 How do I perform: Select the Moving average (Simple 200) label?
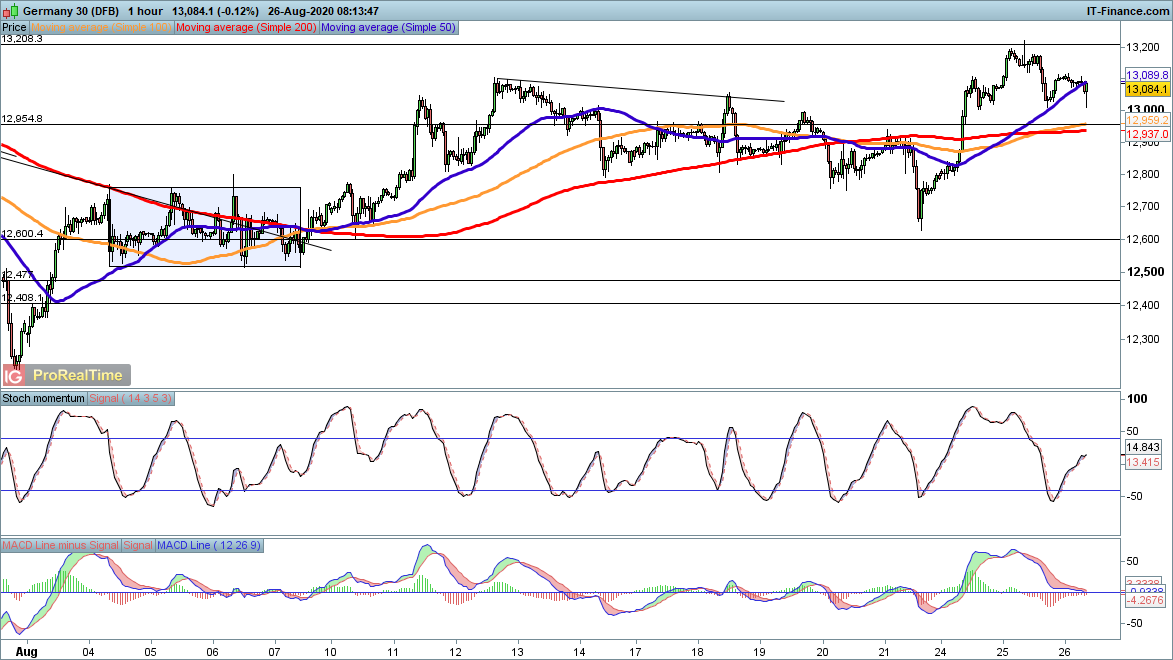point(246,28)
